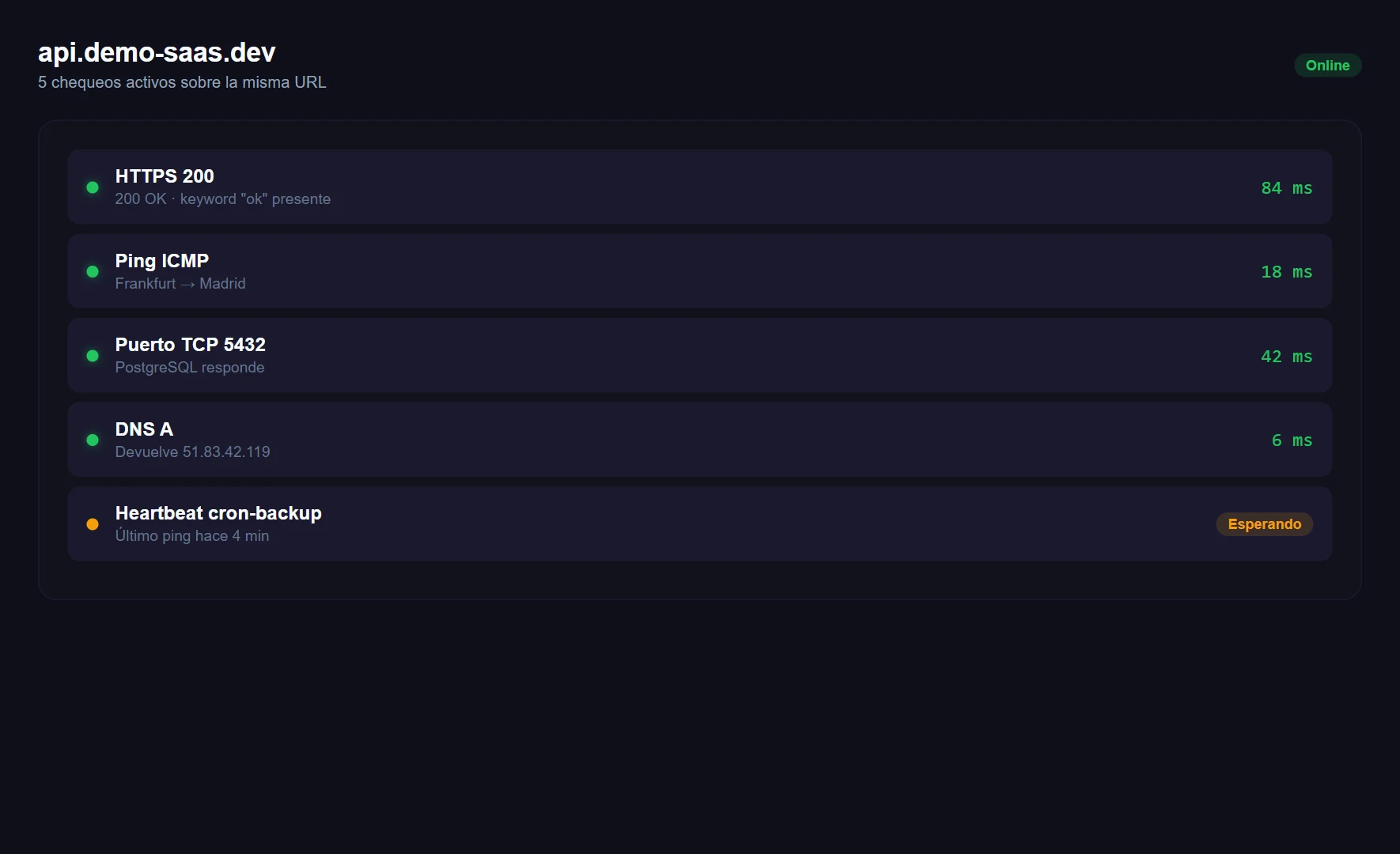The height and width of the screenshot is (854, 1400).
Task: Click the green dot beside Puerto TCP 5432
Action: point(93,356)
